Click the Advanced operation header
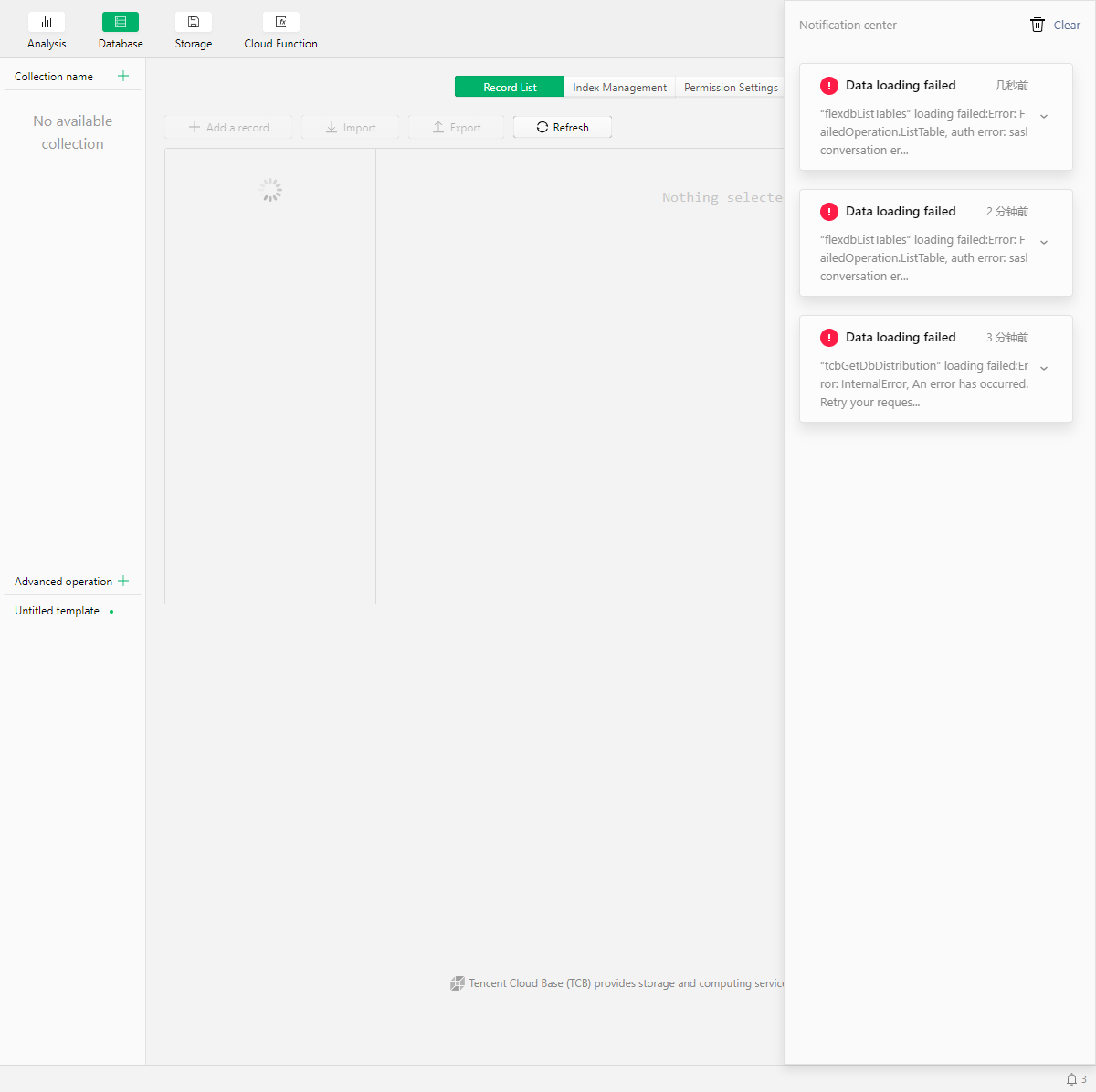The image size is (1096, 1092). click(63, 582)
